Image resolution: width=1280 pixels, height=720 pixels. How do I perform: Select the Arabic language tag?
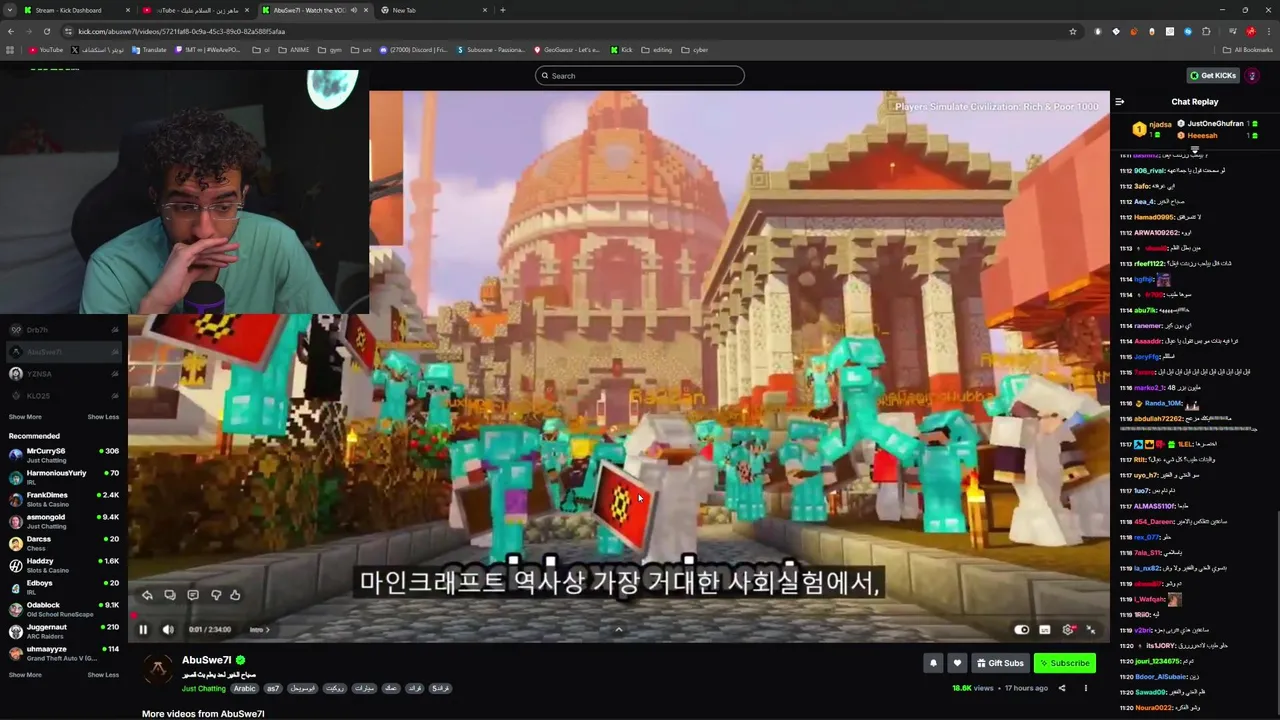[x=245, y=689]
